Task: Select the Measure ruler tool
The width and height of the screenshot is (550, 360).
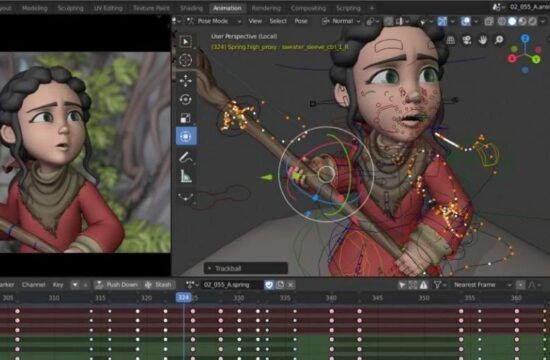Action: (x=186, y=176)
